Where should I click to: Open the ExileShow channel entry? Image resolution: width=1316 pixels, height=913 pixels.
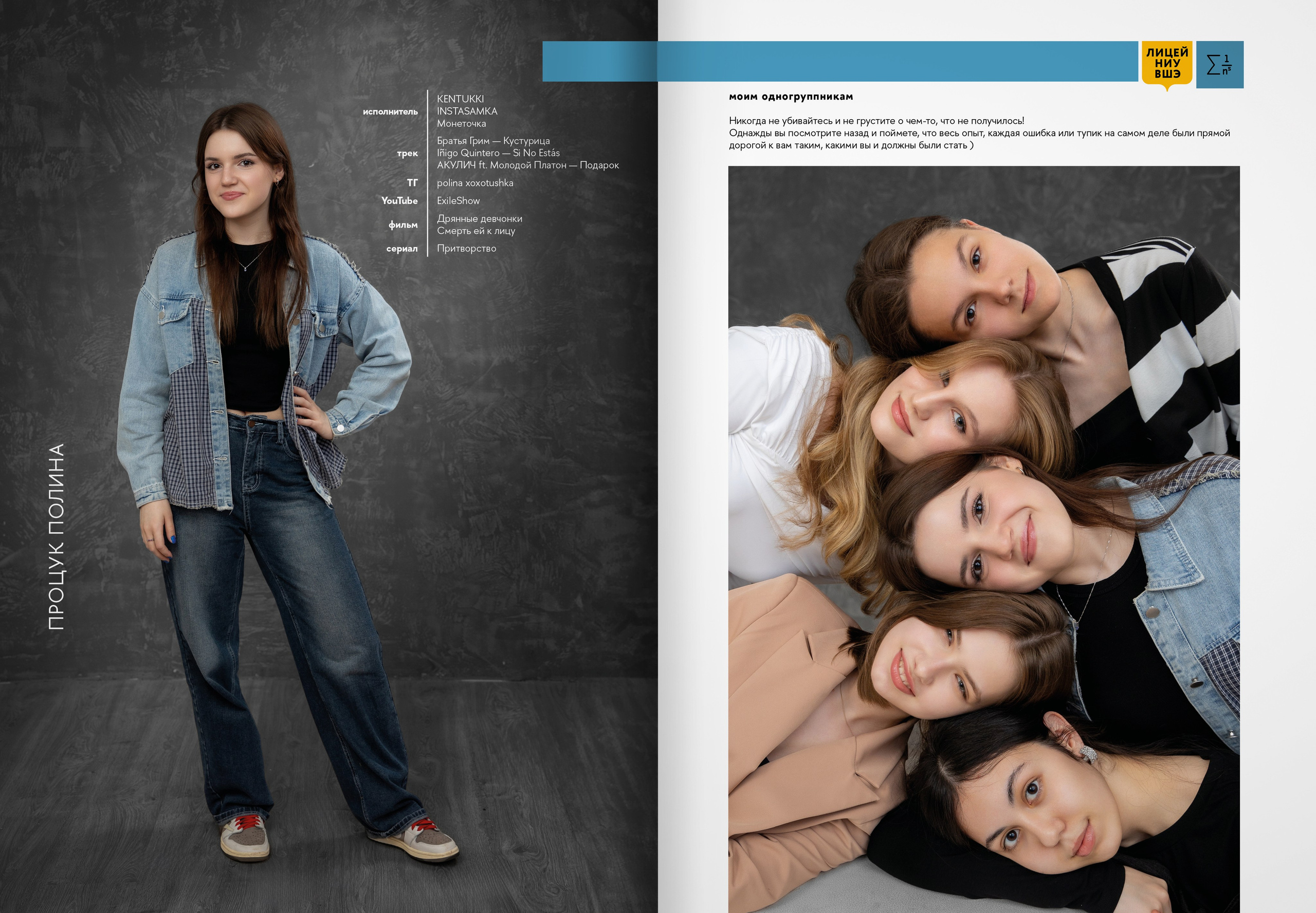(458, 201)
